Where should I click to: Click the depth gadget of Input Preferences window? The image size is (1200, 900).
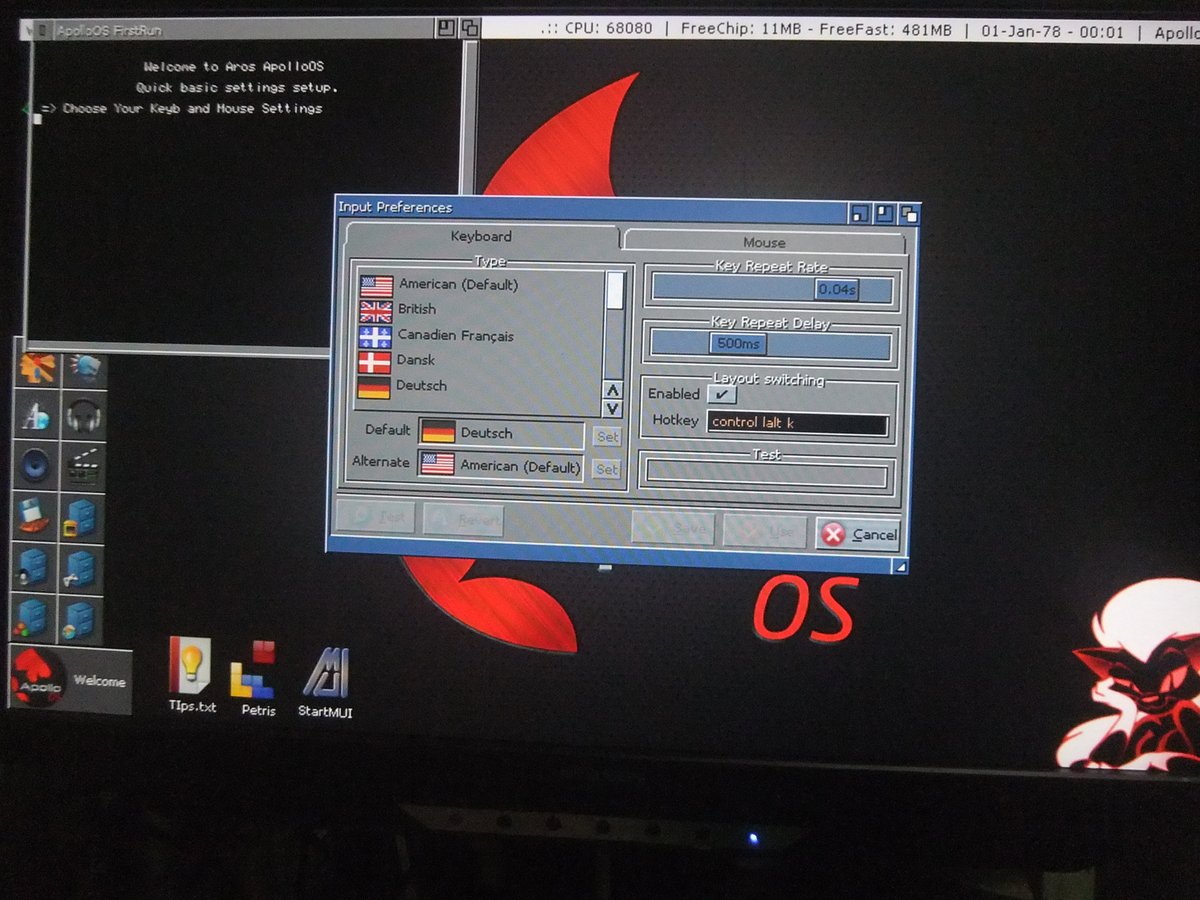coord(909,214)
